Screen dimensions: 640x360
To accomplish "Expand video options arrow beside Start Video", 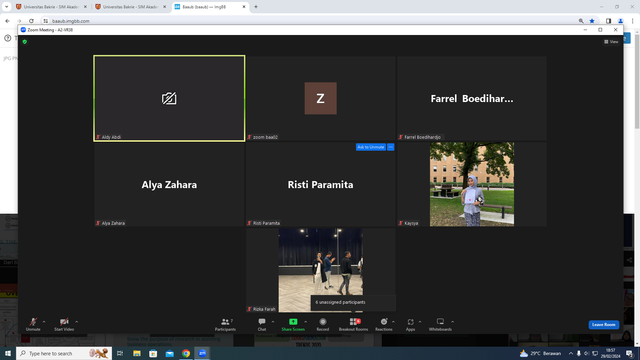I will pos(76,322).
